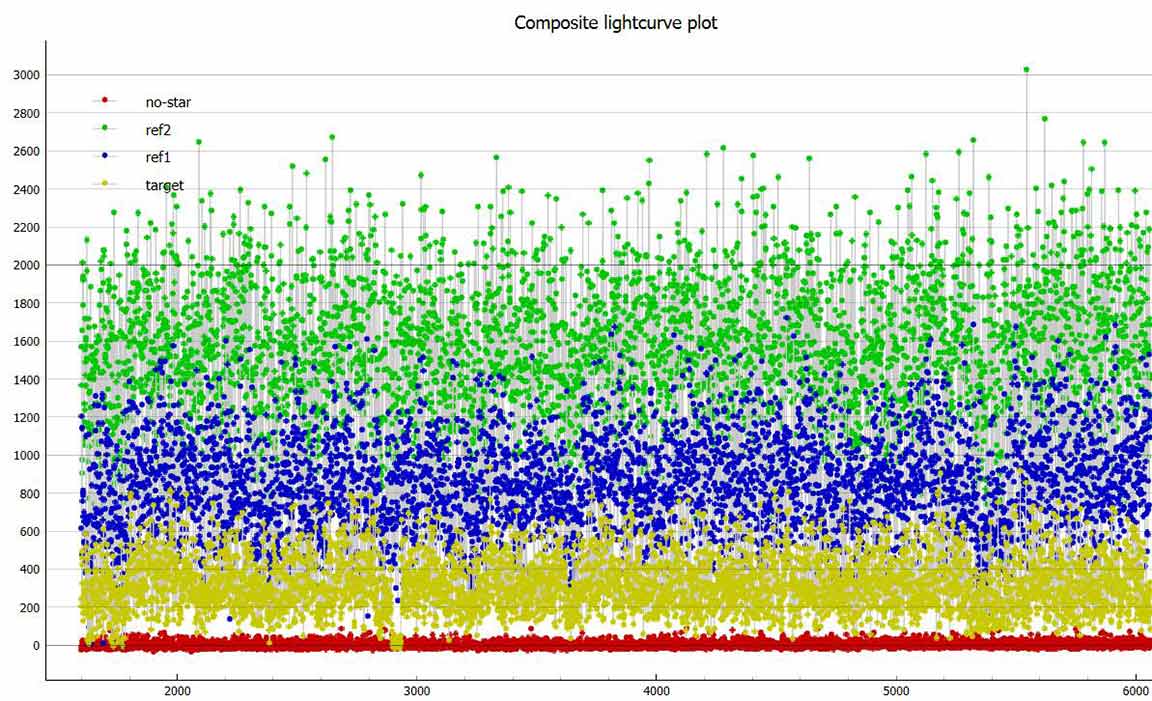Click the blue ref1 legend marker
This screenshot has width=1152, height=701.
pyautogui.click(x=104, y=157)
